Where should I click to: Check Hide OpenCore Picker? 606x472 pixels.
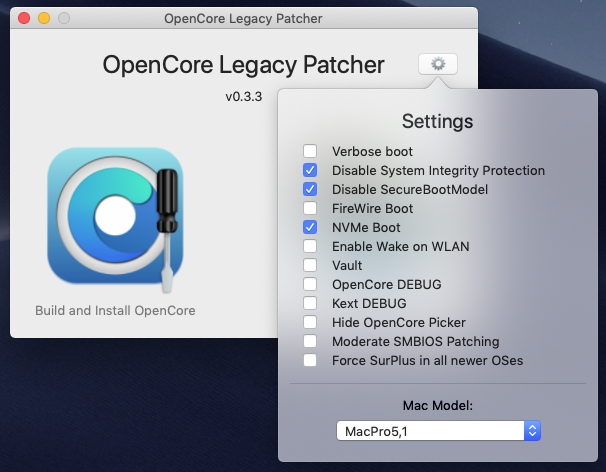tap(310, 322)
